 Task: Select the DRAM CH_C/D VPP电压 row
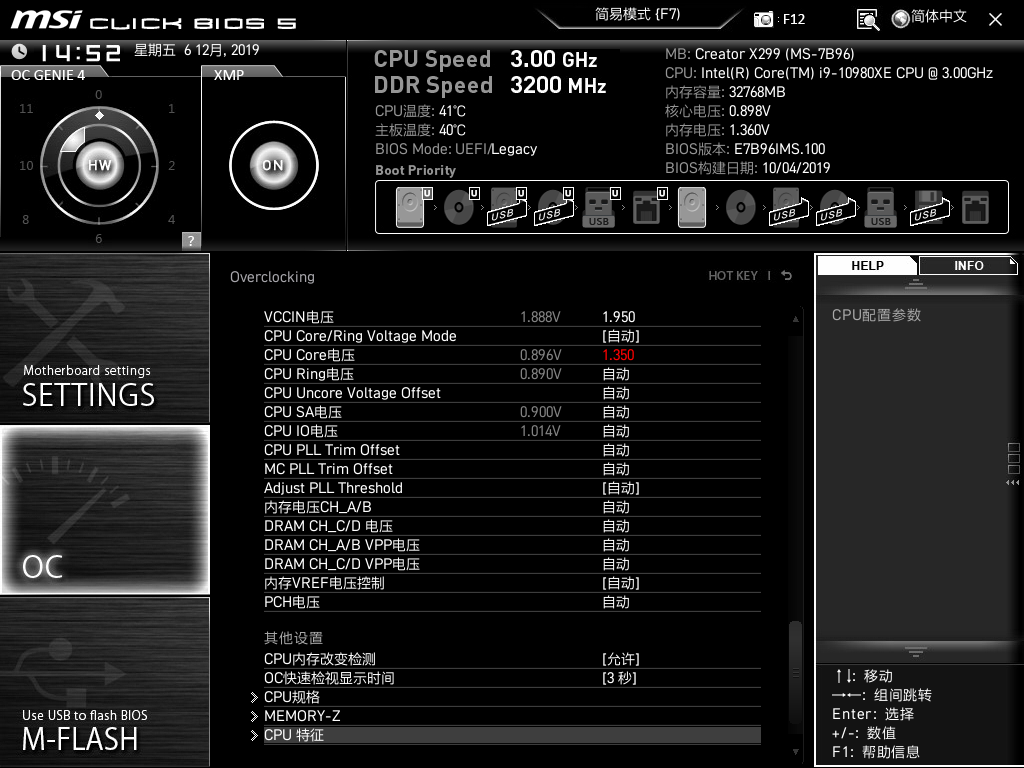pyautogui.click(x=512, y=564)
